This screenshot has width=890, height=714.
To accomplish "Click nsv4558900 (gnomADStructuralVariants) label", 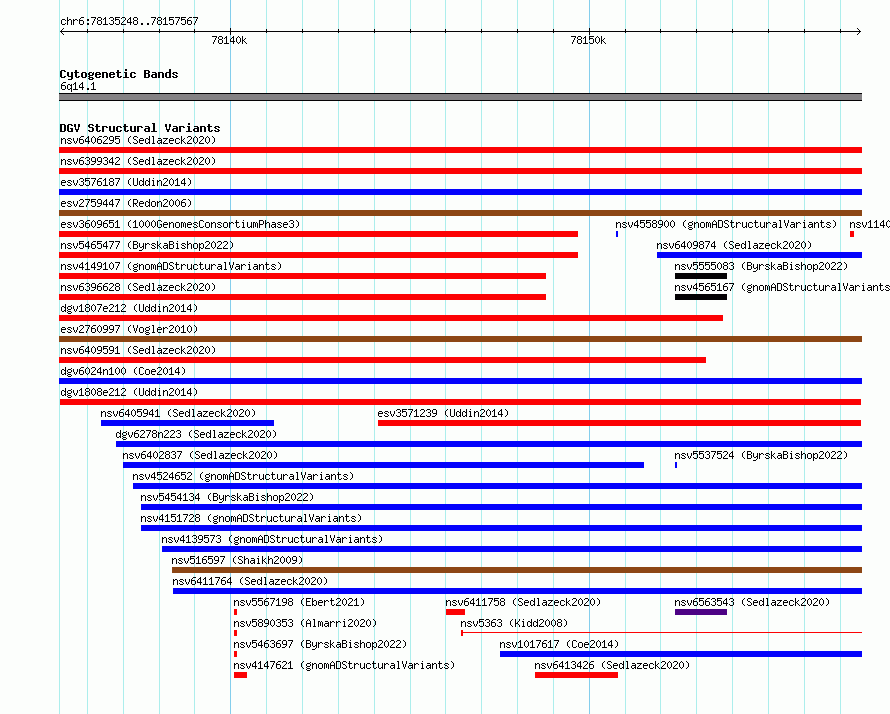I will coord(726,224).
